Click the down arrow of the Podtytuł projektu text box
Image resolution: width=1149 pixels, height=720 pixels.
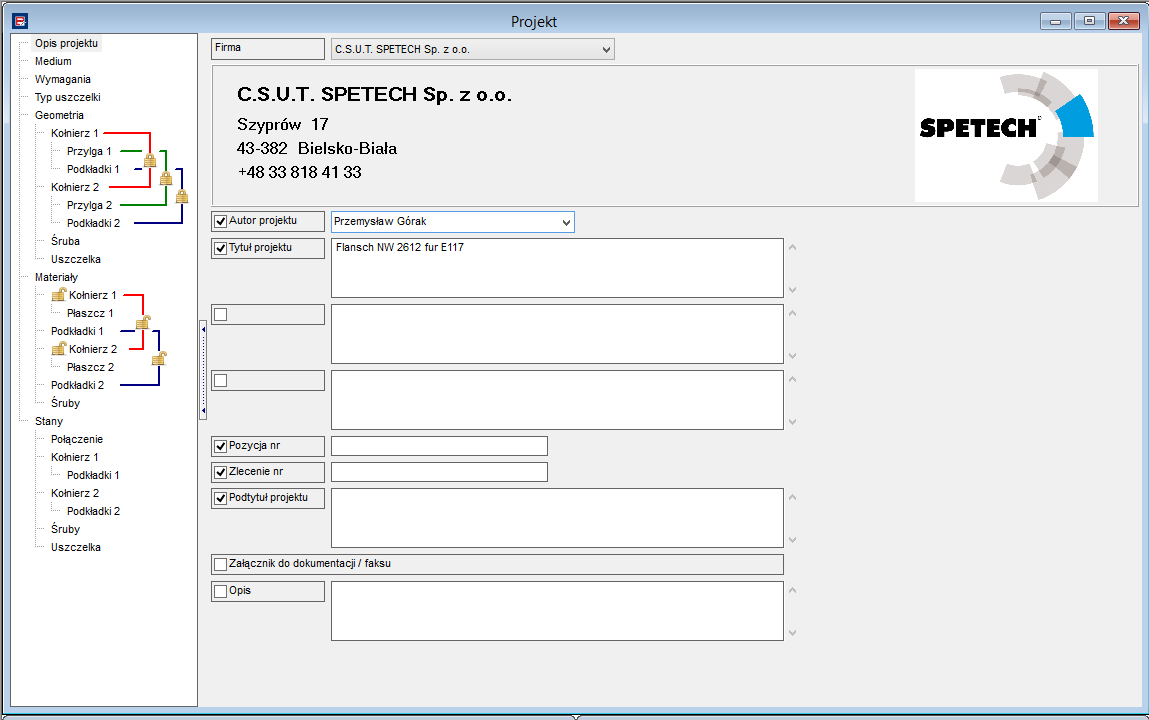pos(792,540)
